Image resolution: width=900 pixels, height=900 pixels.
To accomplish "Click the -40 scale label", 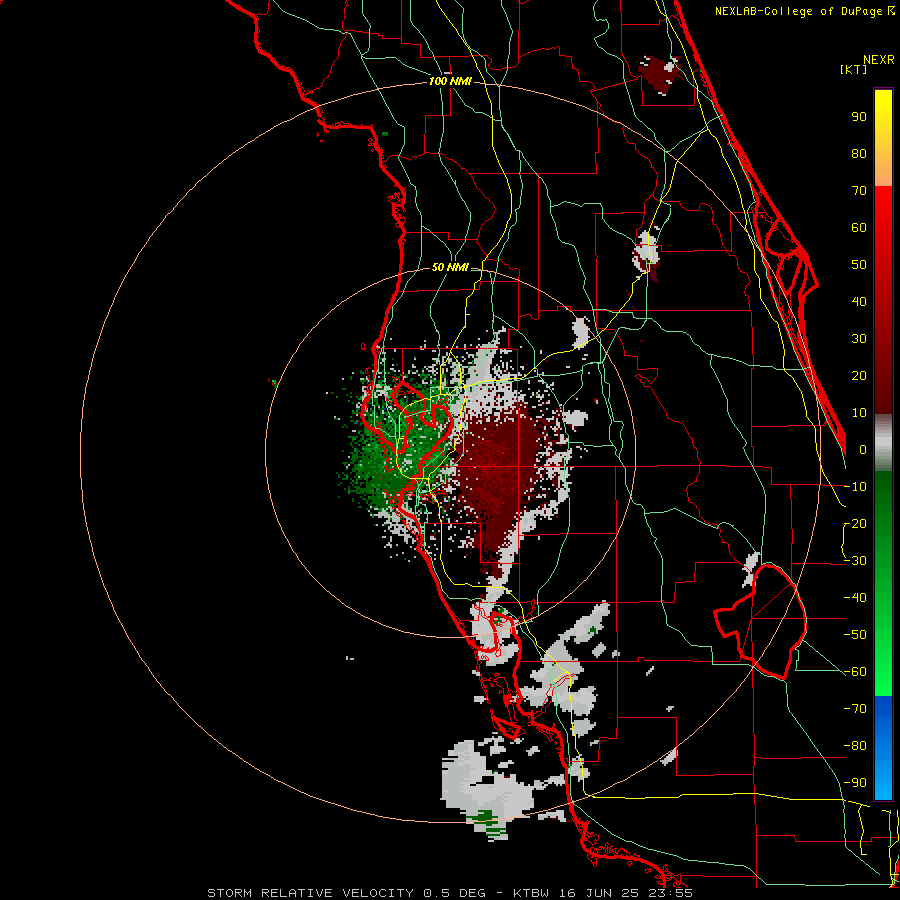I will pyautogui.click(x=855, y=598).
